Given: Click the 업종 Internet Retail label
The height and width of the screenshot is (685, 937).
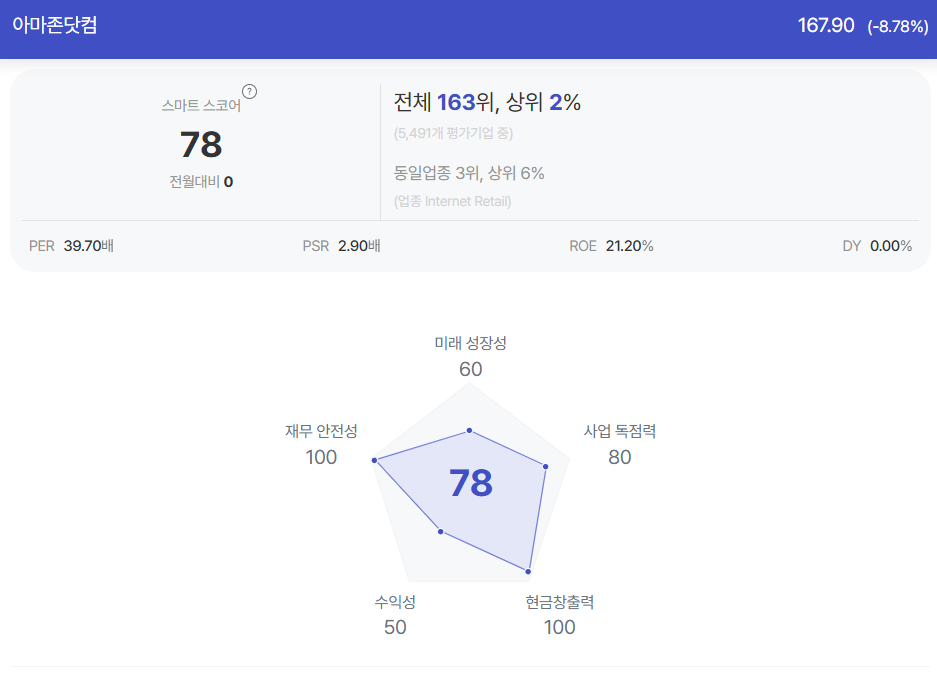Looking at the screenshot, I should 452,201.
